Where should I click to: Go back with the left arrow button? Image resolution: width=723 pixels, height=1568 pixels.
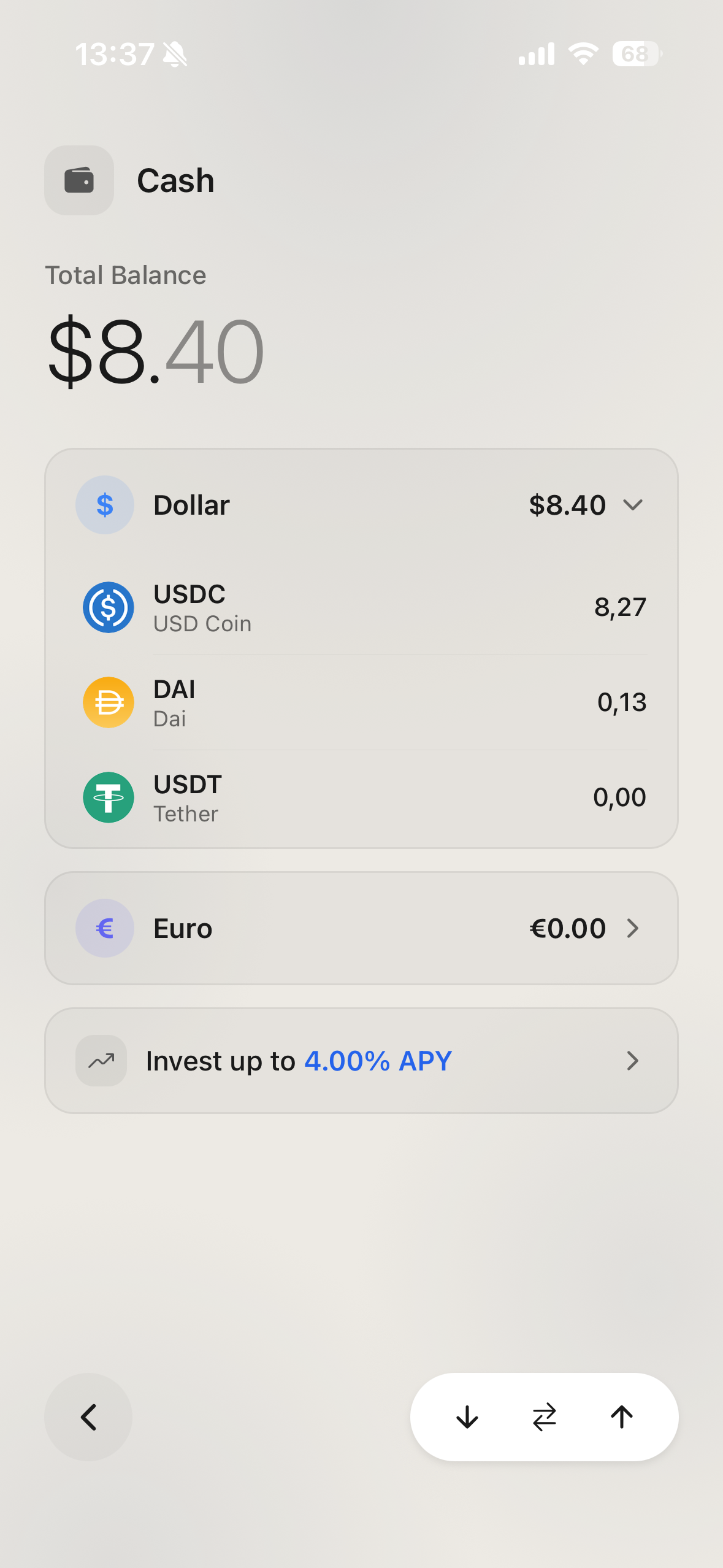[88, 1417]
